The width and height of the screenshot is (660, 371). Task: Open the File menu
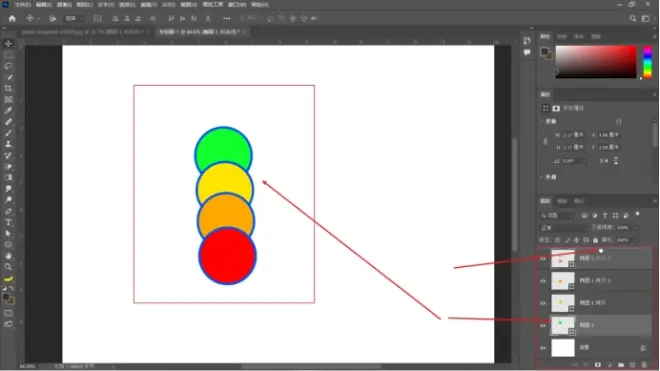pos(23,5)
